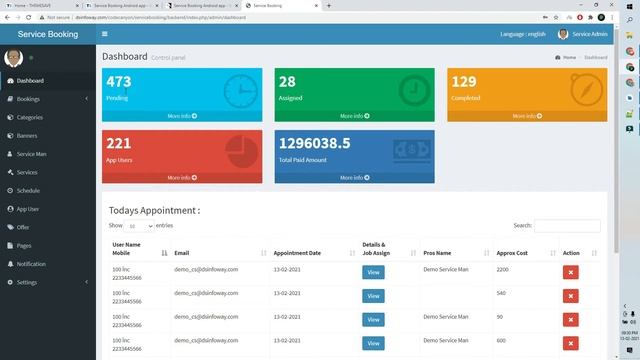
Task: Click the compass icon on Completed card
Action: pos(586,90)
